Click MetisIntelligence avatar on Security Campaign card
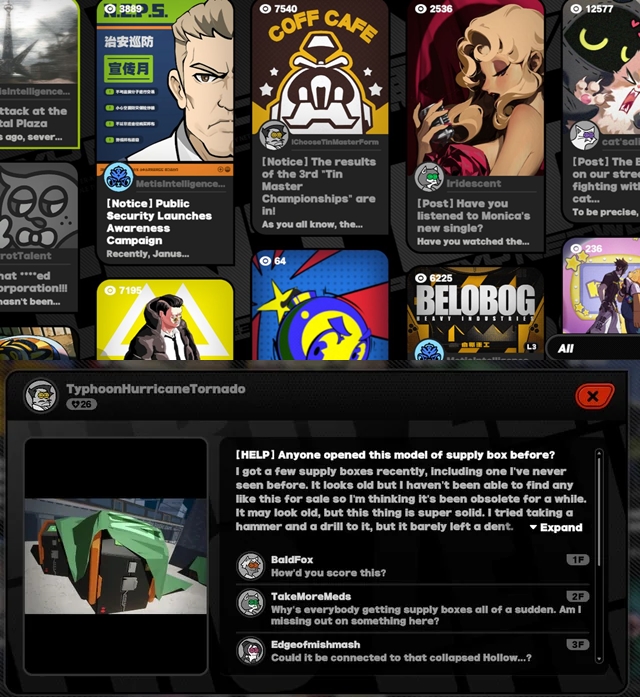Viewport: 640px width, 697px height. pyautogui.click(x=118, y=177)
